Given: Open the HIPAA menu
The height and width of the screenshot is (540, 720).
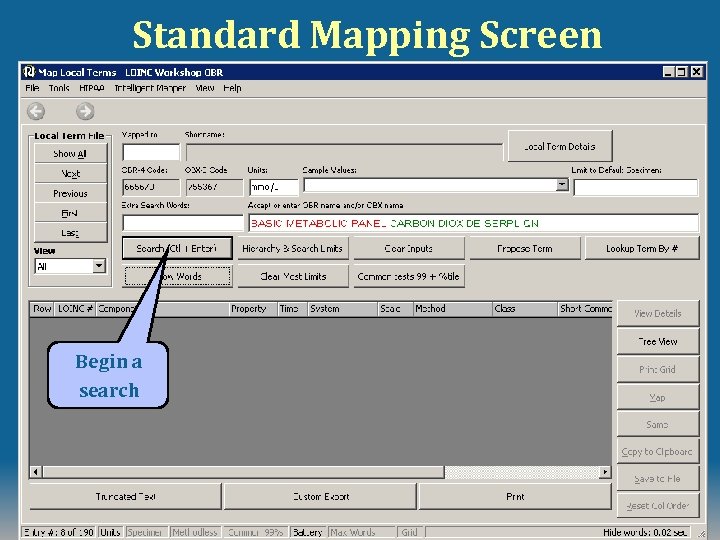Looking at the screenshot, I should coord(91,88).
